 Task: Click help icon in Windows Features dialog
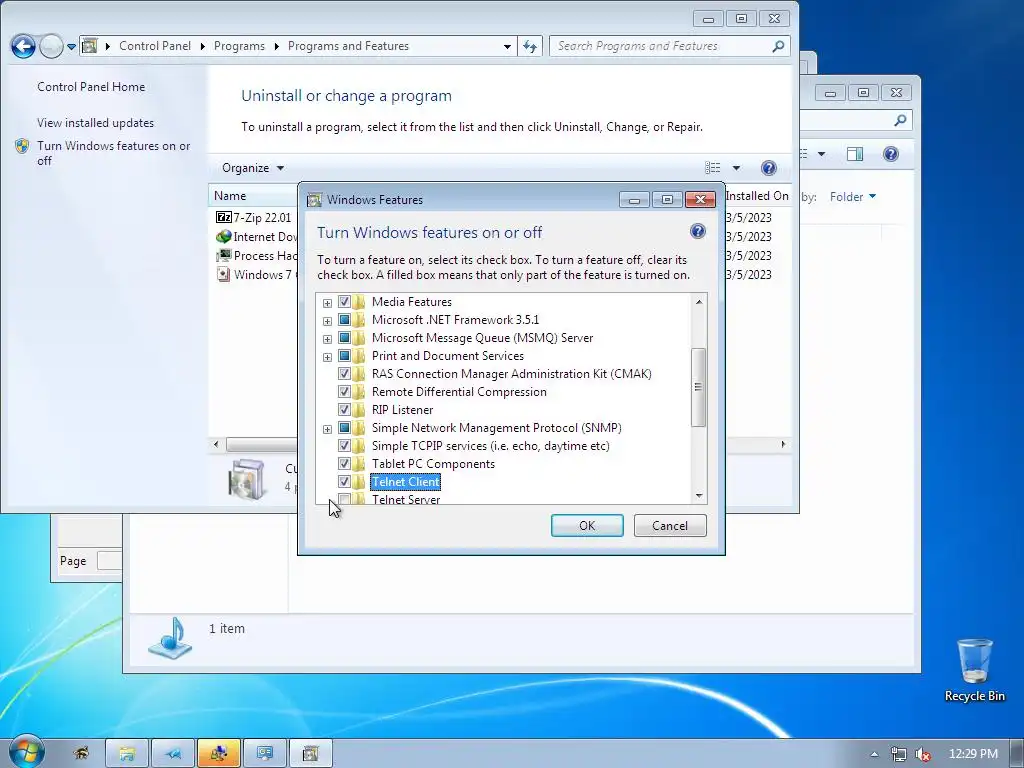(x=697, y=231)
